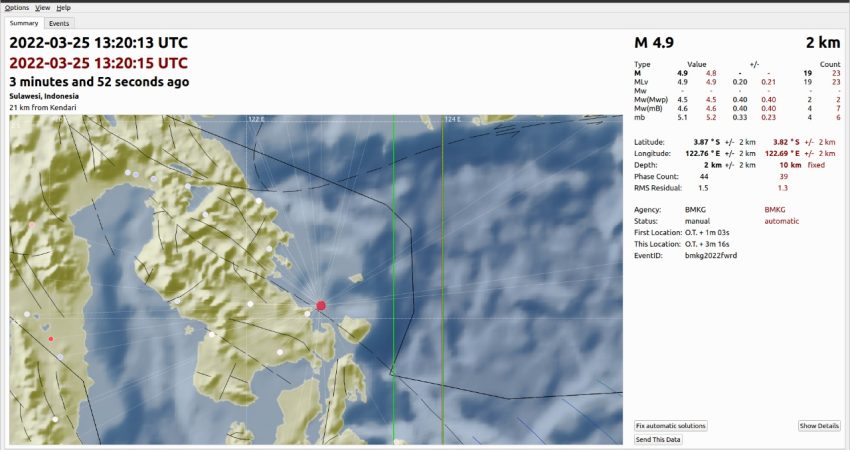Click the manual latitude value 3.87 °S

click(706, 142)
